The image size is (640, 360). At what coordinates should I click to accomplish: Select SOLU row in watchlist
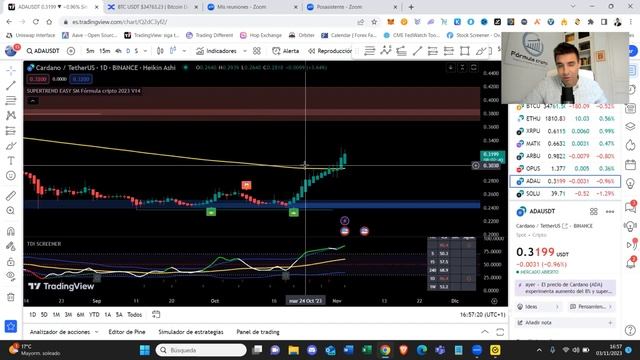coord(565,193)
